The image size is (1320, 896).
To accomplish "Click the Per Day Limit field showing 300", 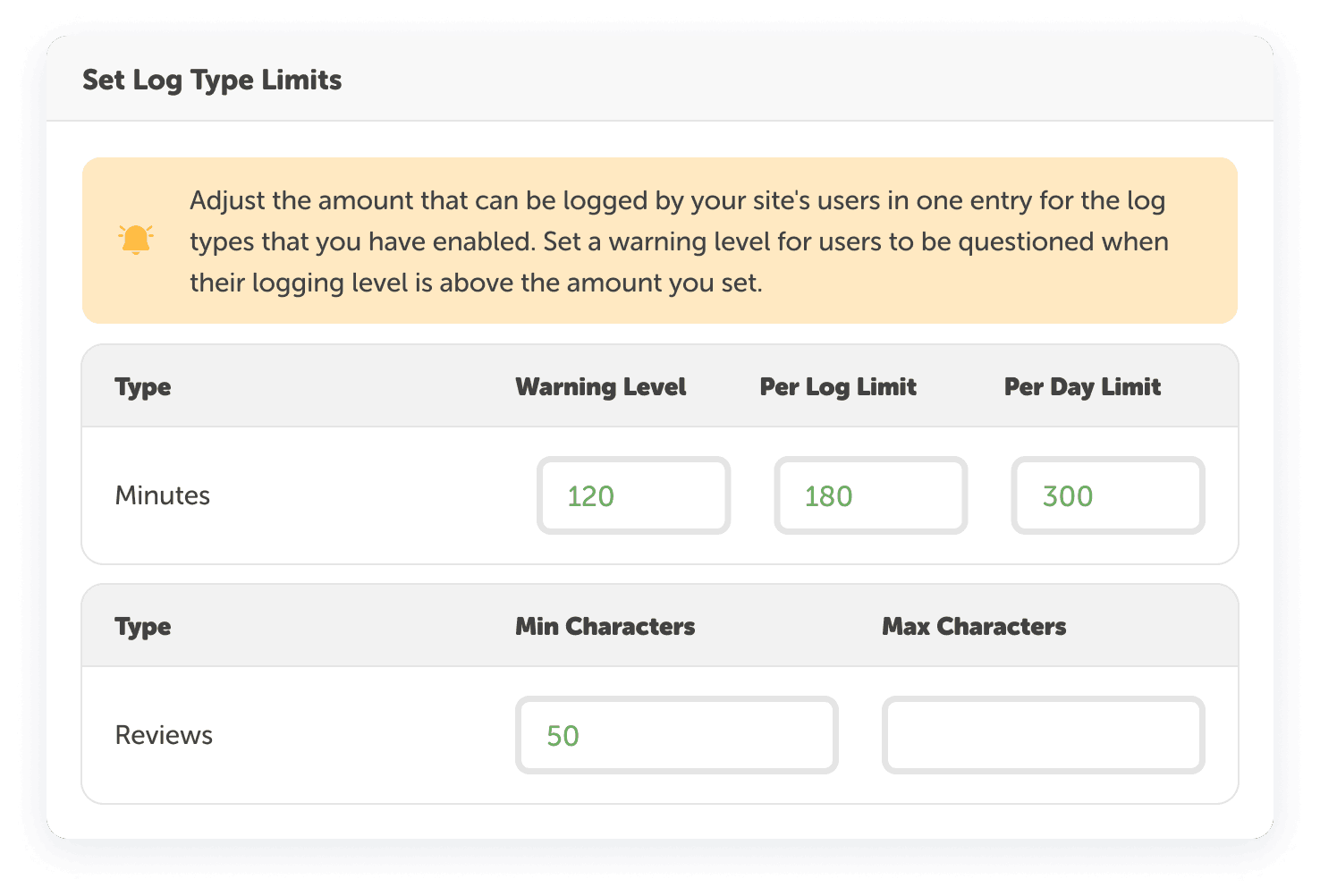I will point(1106,495).
